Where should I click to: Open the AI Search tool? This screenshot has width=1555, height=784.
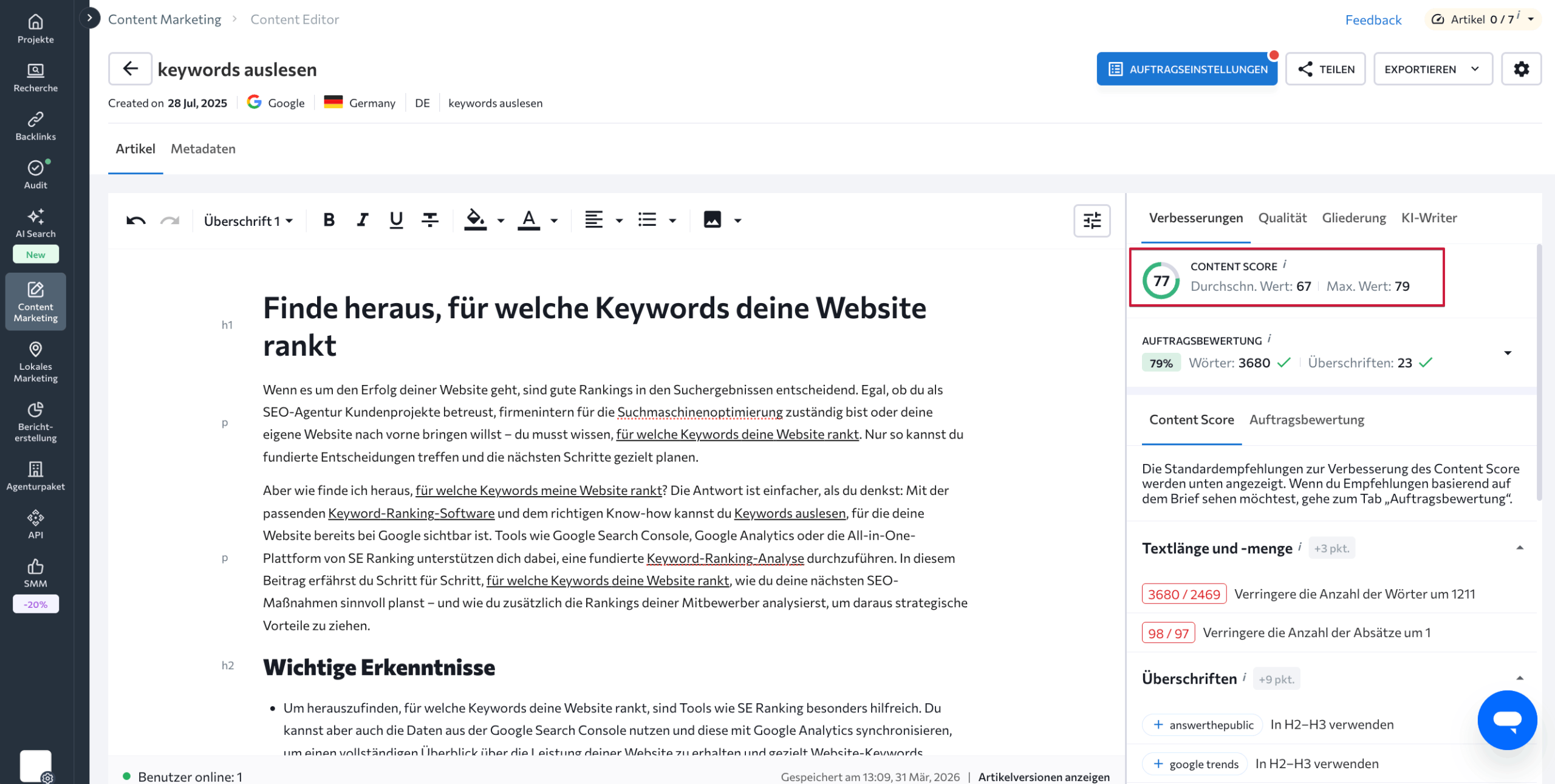click(x=35, y=223)
